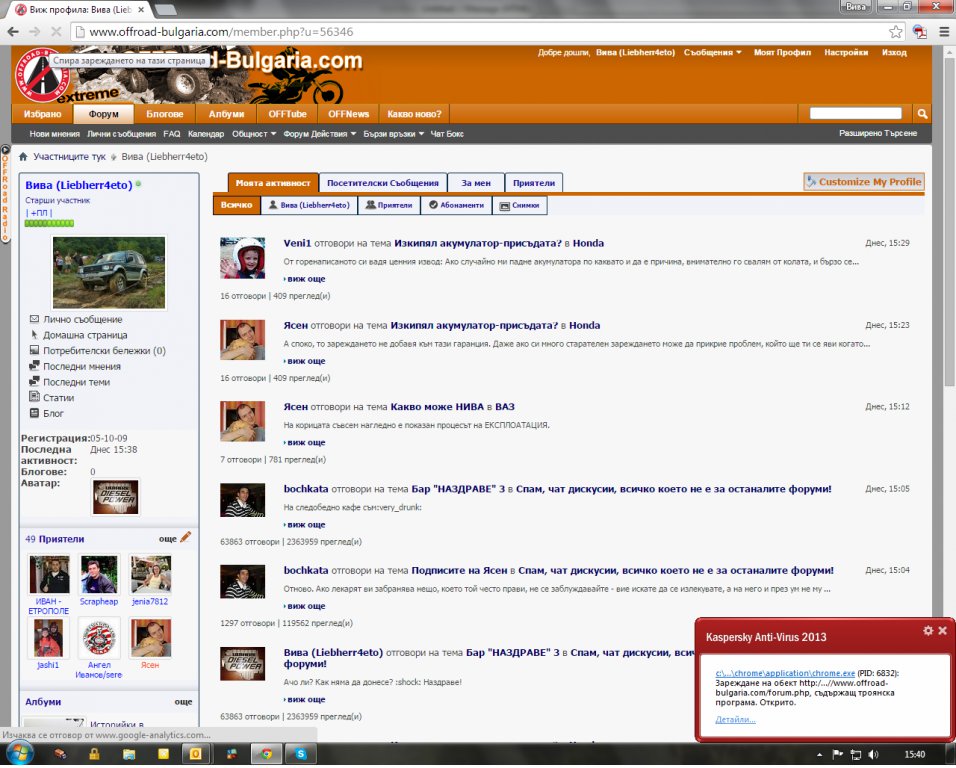The width and height of the screenshot is (956, 768).
Task: Click the Offroad-Bulgaria extreme logo
Action: pos(41,76)
